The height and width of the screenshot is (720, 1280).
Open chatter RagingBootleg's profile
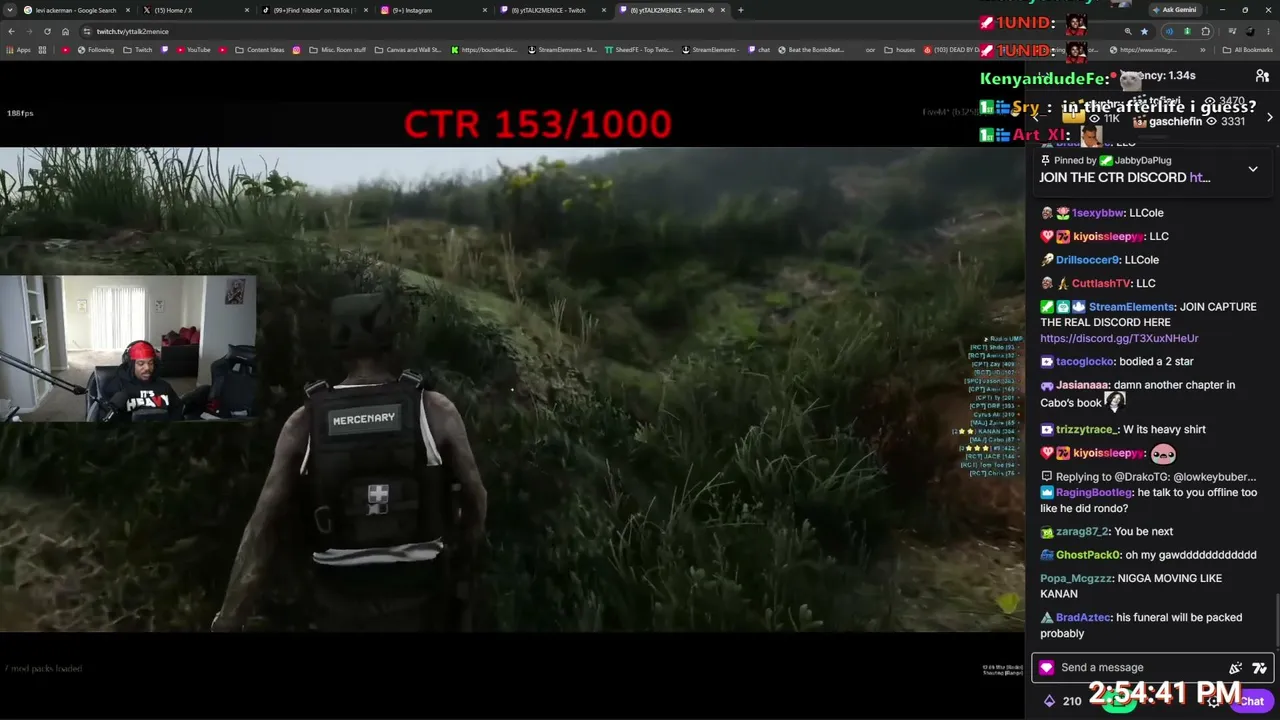tap(1094, 493)
